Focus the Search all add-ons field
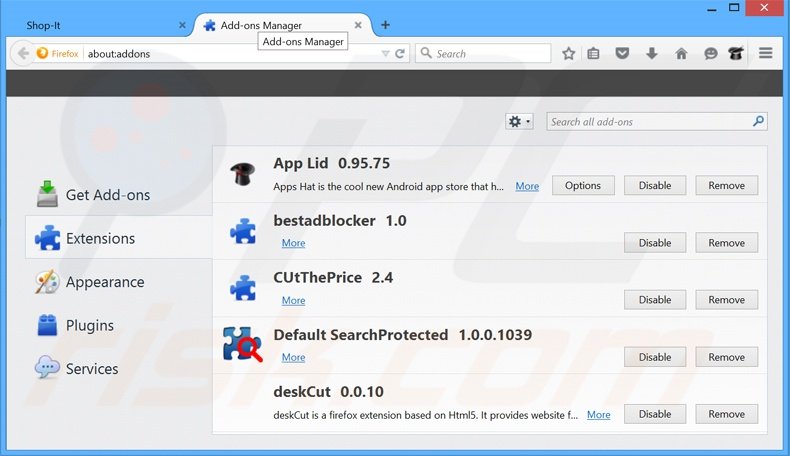This screenshot has height=456, width=790. (657, 121)
